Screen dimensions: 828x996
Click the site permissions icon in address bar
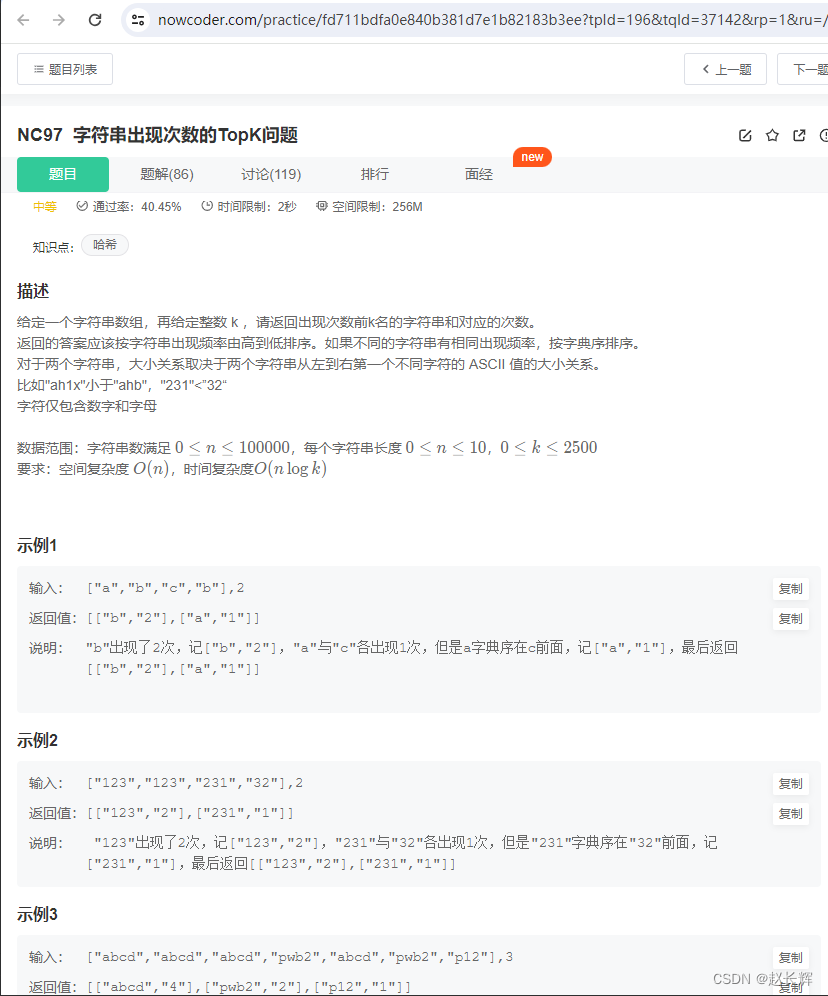[137, 18]
